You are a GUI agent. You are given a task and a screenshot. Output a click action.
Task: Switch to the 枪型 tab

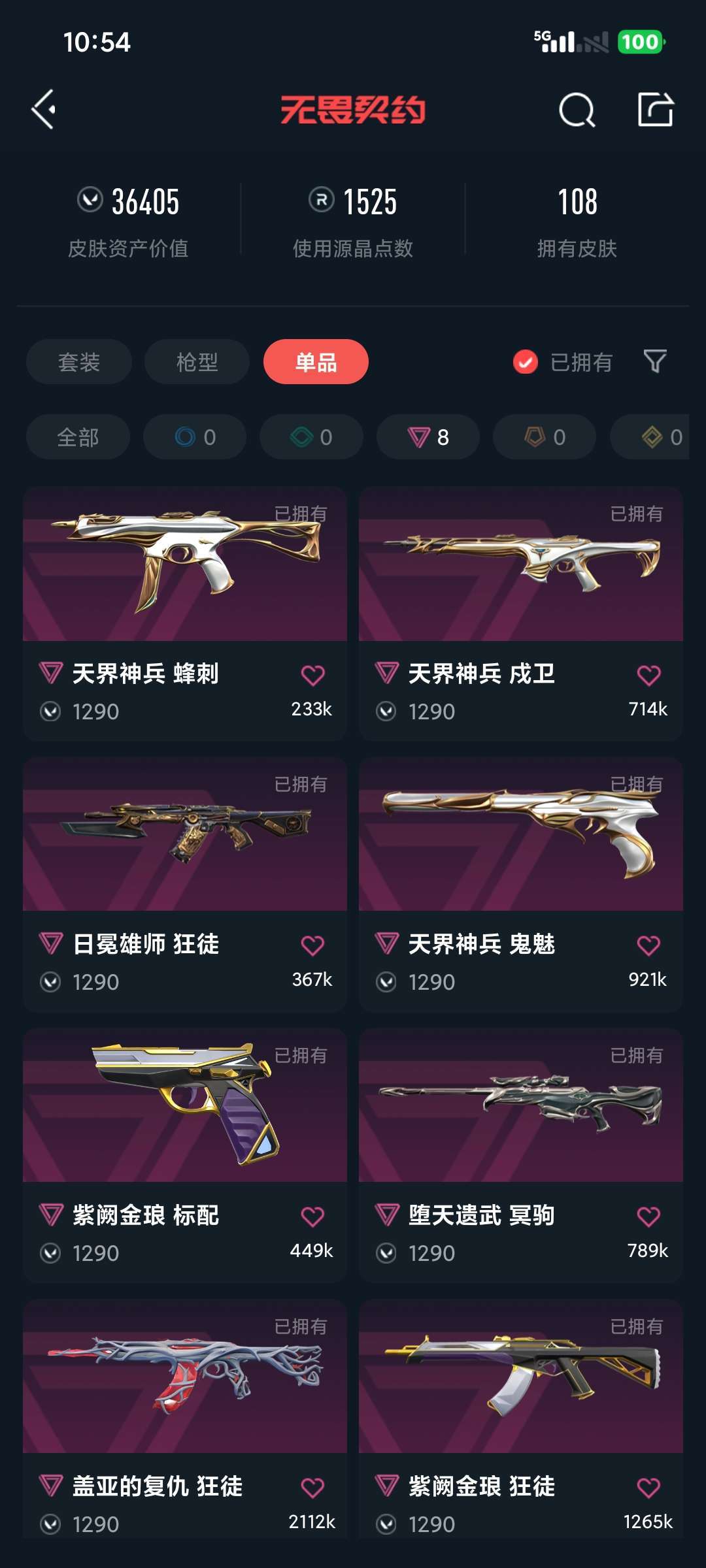tap(197, 361)
